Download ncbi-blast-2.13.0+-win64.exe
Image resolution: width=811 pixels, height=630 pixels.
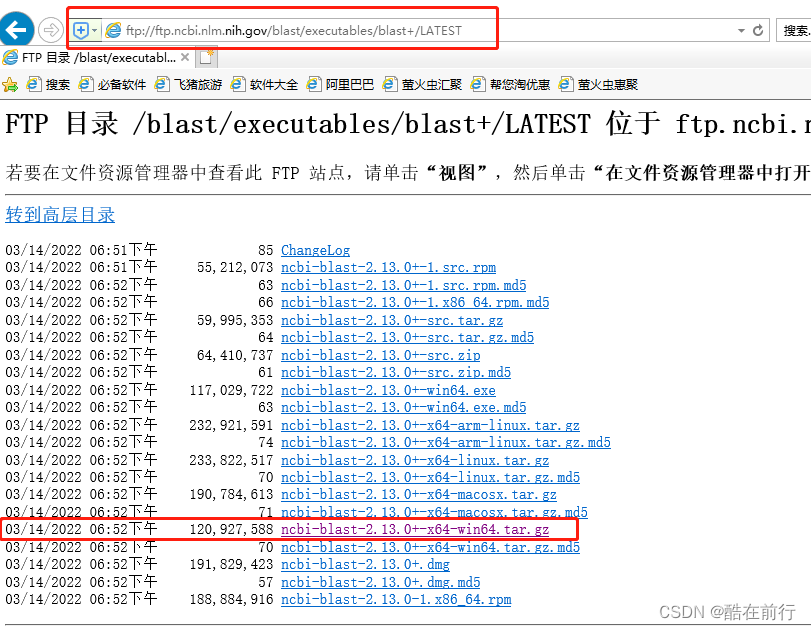(x=388, y=390)
